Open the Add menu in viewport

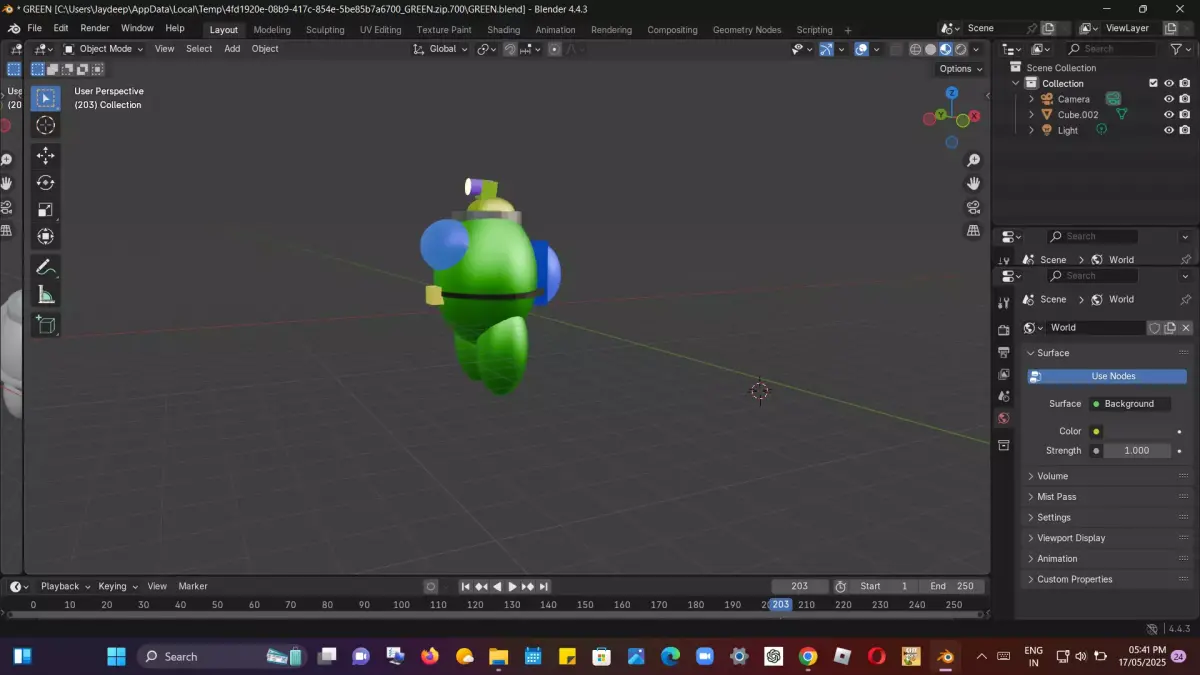click(232, 49)
